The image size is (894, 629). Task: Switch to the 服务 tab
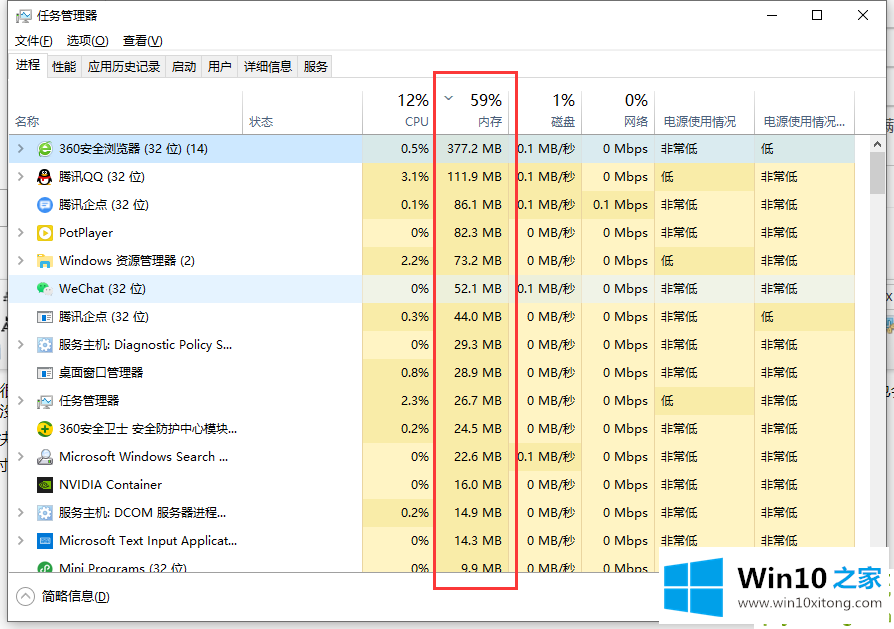point(315,67)
